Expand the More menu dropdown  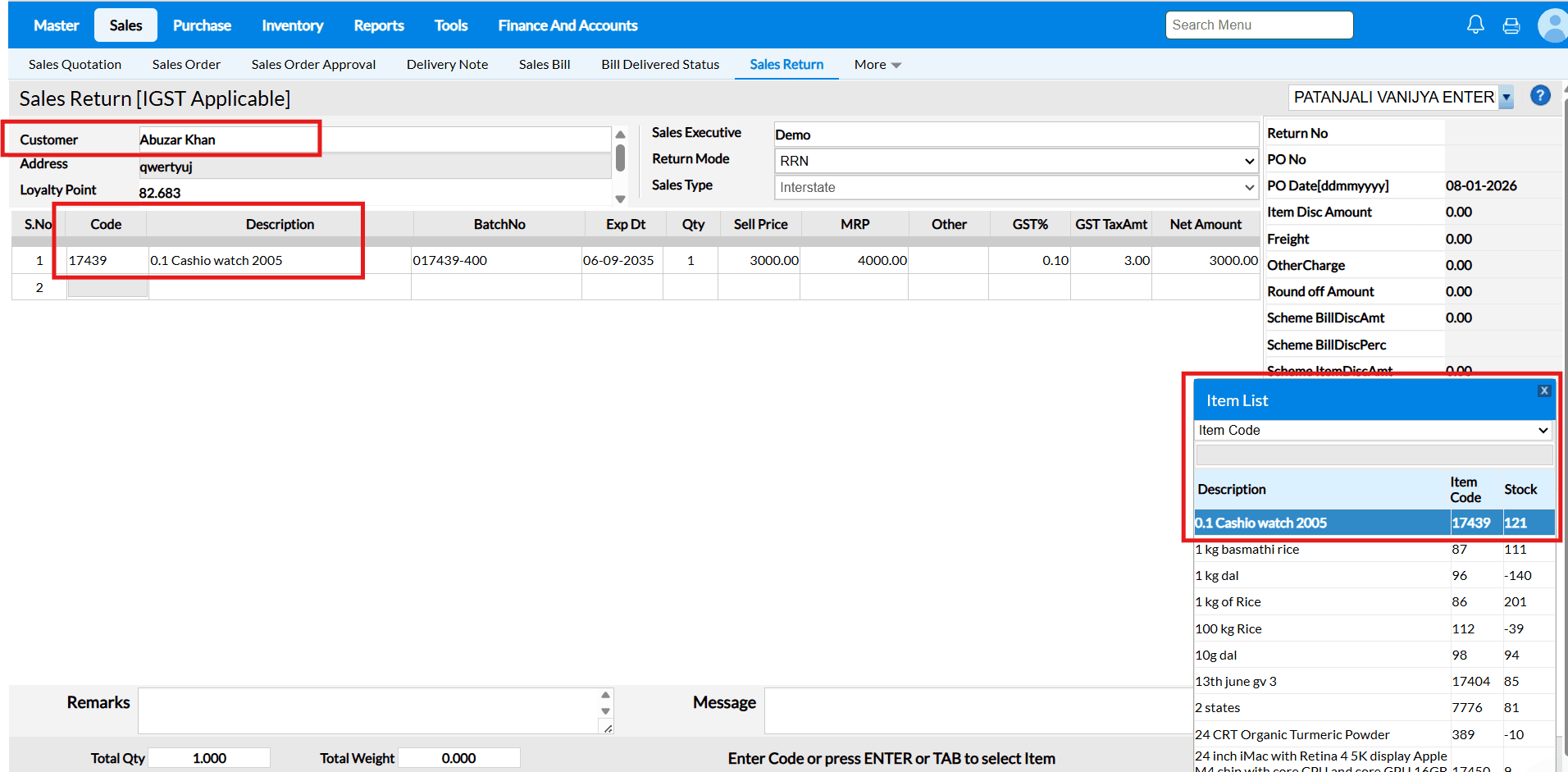click(877, 65)
